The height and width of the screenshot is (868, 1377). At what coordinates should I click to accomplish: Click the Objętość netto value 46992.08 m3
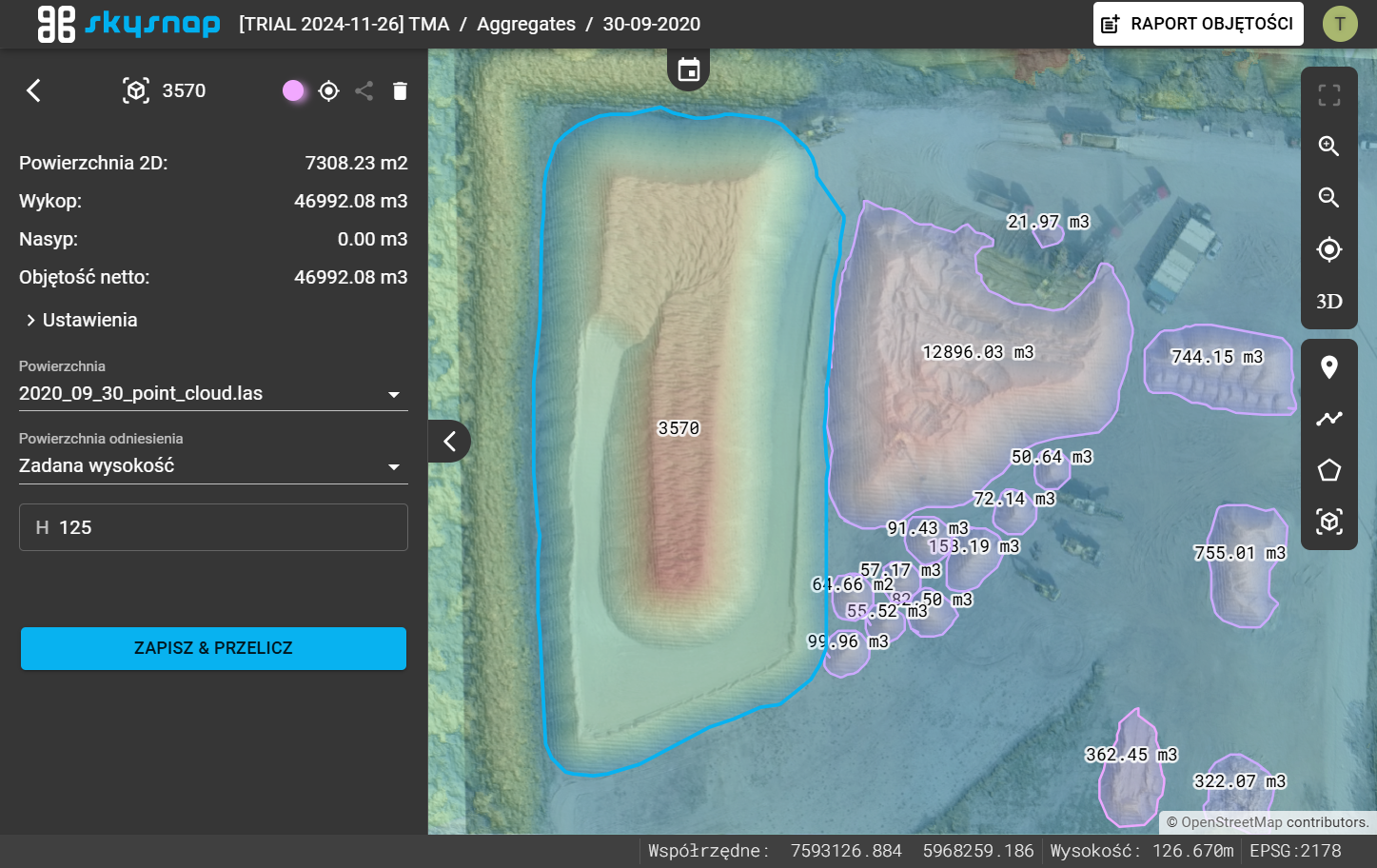(351, 277)
